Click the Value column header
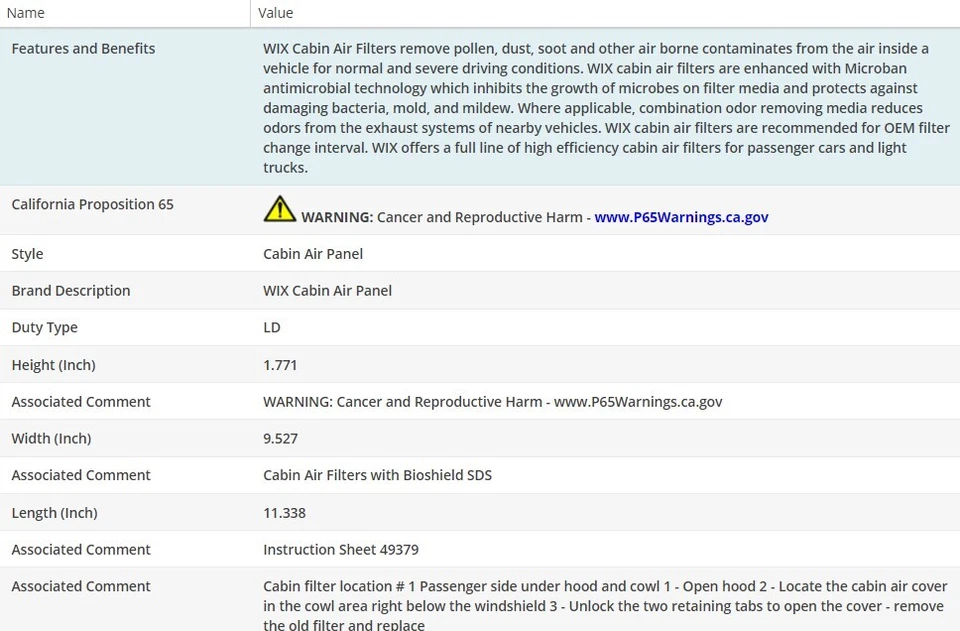This screenshot has height=631, width=960. [x=276, y=13]
